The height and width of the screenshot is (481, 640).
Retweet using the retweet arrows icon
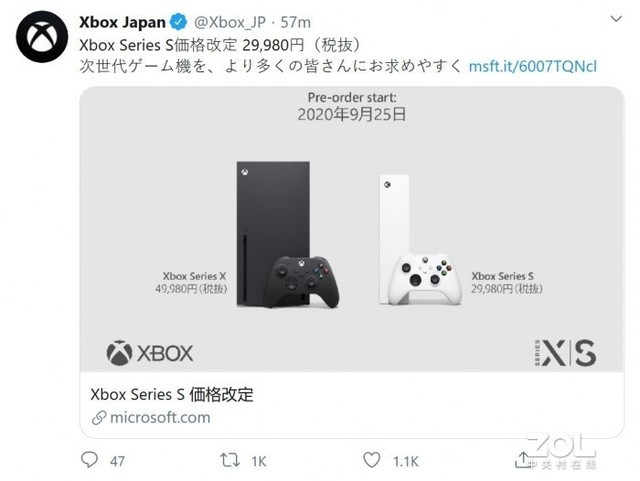point(230,460)
